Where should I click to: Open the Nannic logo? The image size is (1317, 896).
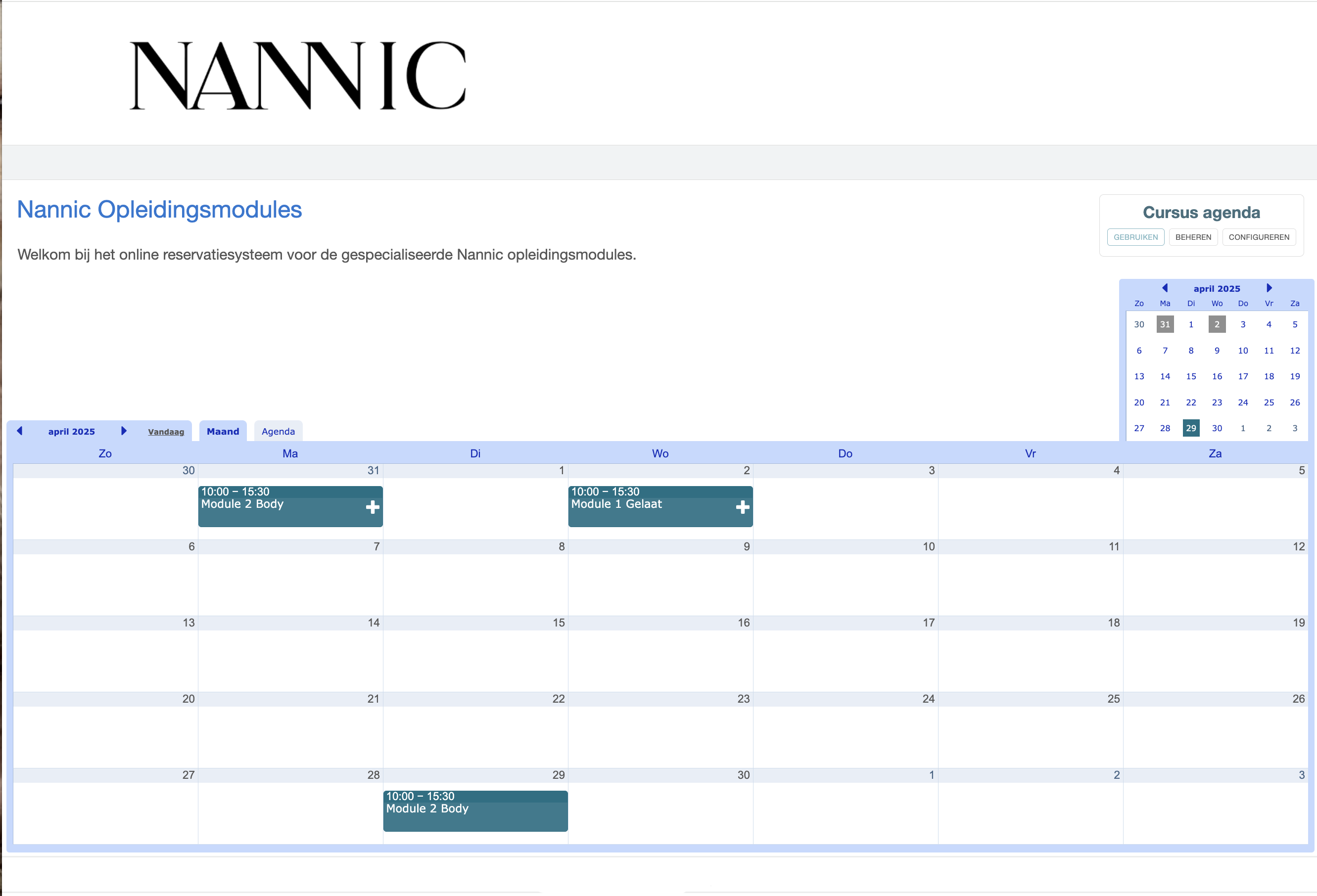(298, 75)
